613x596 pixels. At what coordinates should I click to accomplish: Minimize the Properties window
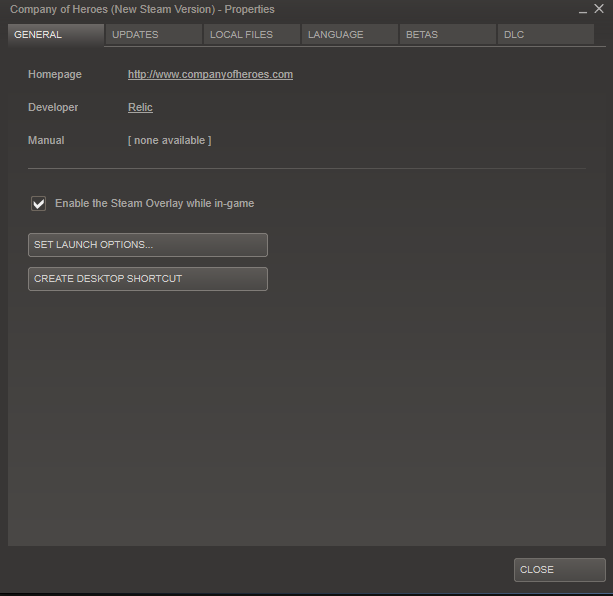point(583,10)
